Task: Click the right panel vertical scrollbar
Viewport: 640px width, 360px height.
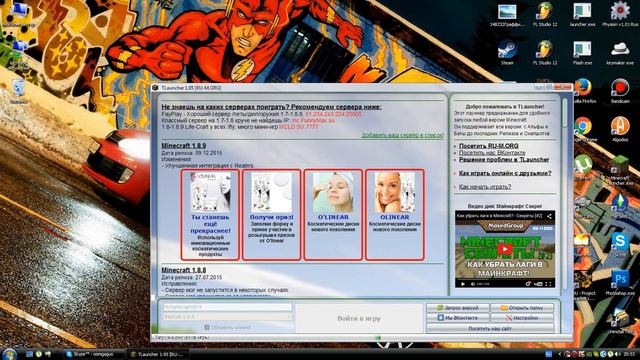Action: point(564,113)
